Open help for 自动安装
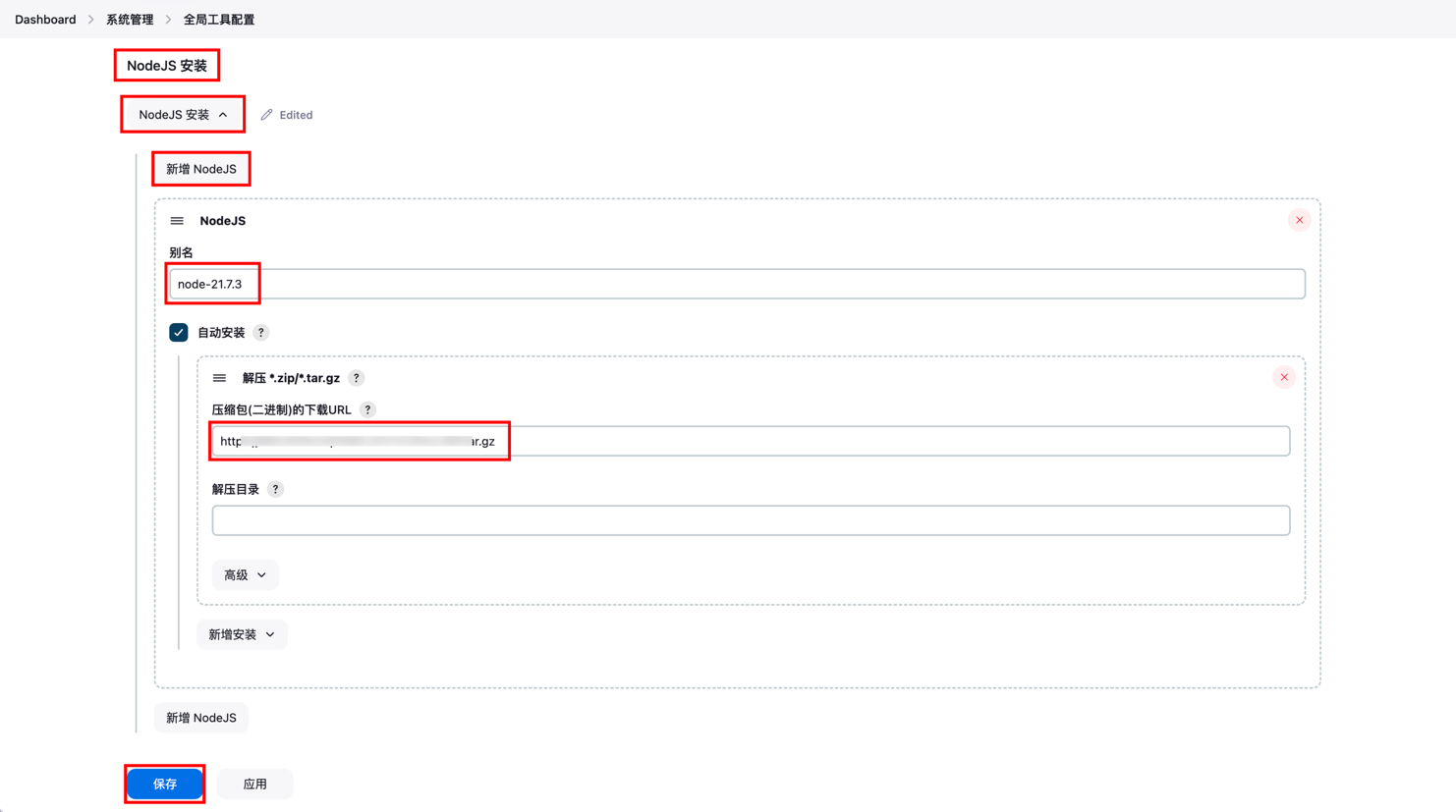The image size is (1456, 812). tap(261, 333)
